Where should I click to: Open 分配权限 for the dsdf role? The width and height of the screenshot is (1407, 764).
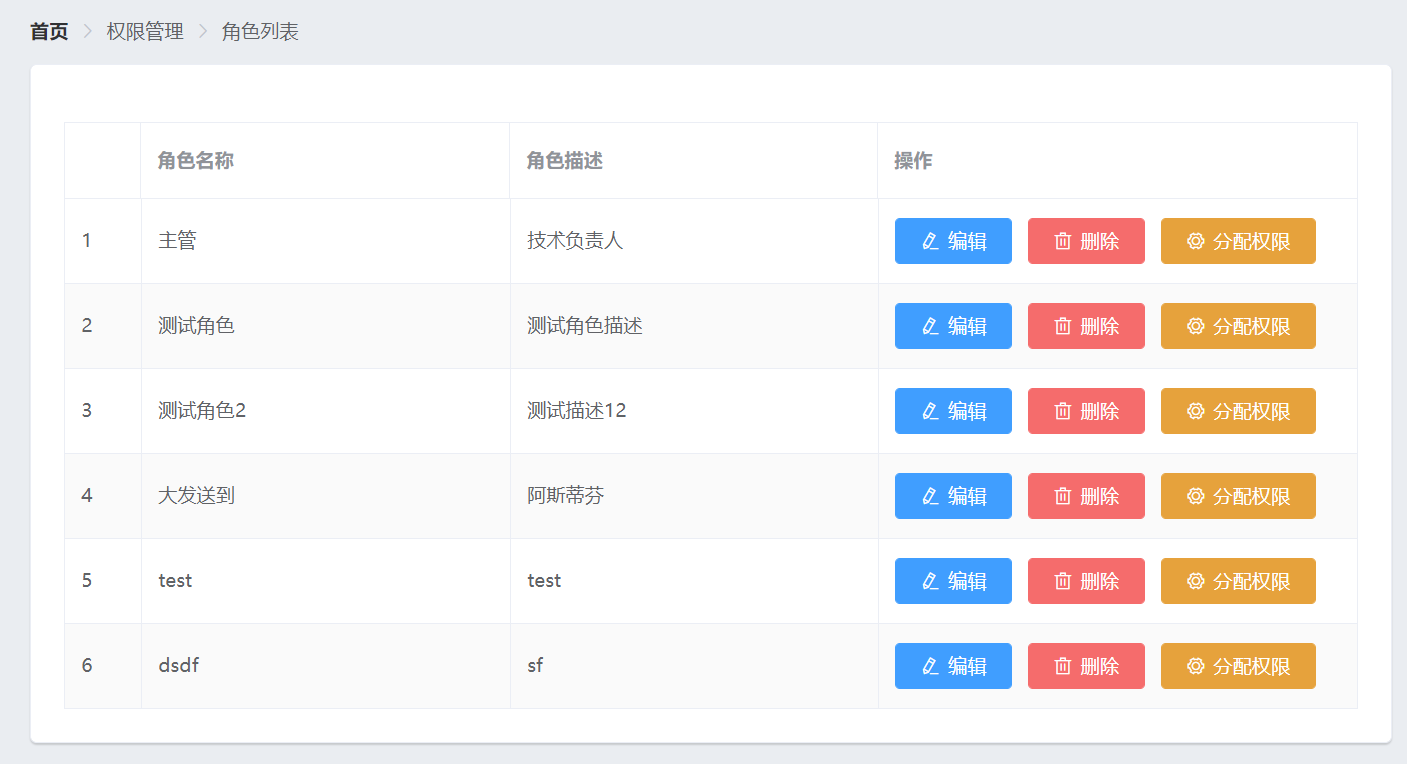pos(1238,665)
